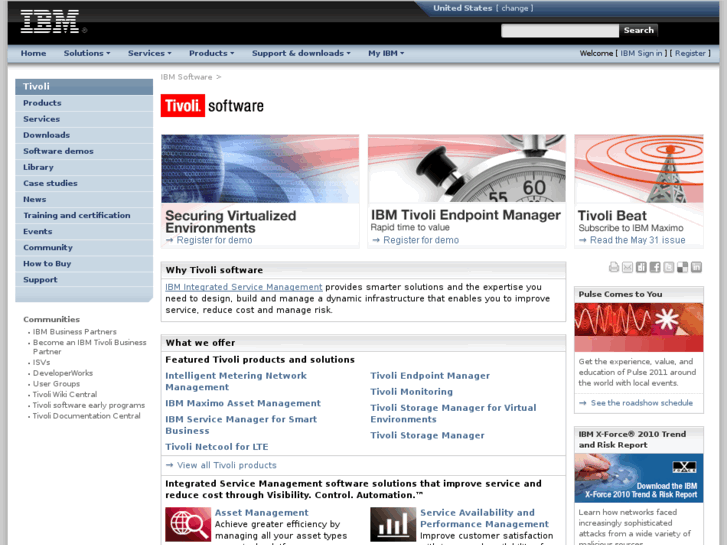Open Library in left sidebar
This screenshot has height=545, width=727.
84,167
